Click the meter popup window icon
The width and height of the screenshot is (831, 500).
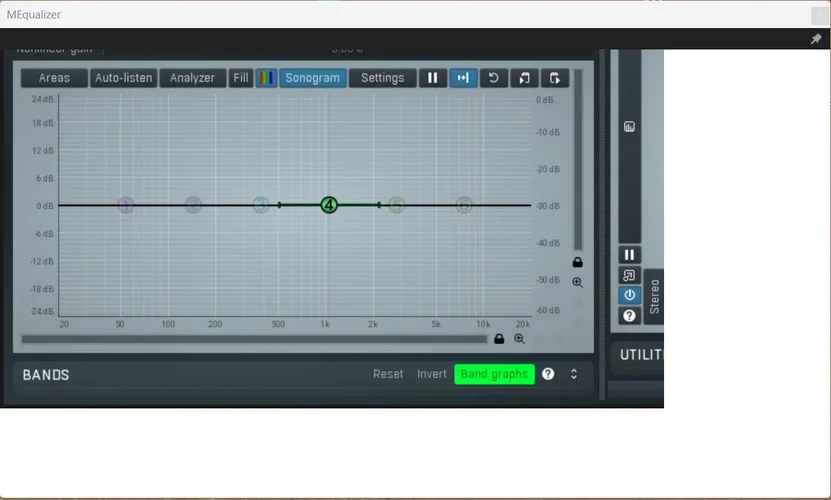(629, 275)
